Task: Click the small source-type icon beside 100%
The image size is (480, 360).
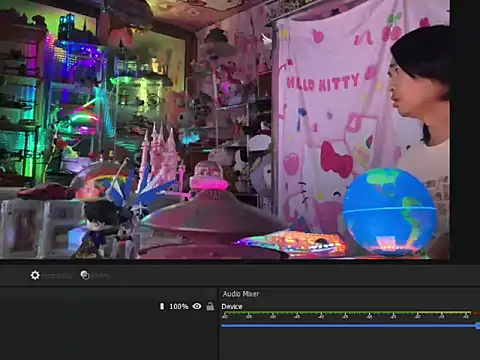Action: tap(162, 306)
